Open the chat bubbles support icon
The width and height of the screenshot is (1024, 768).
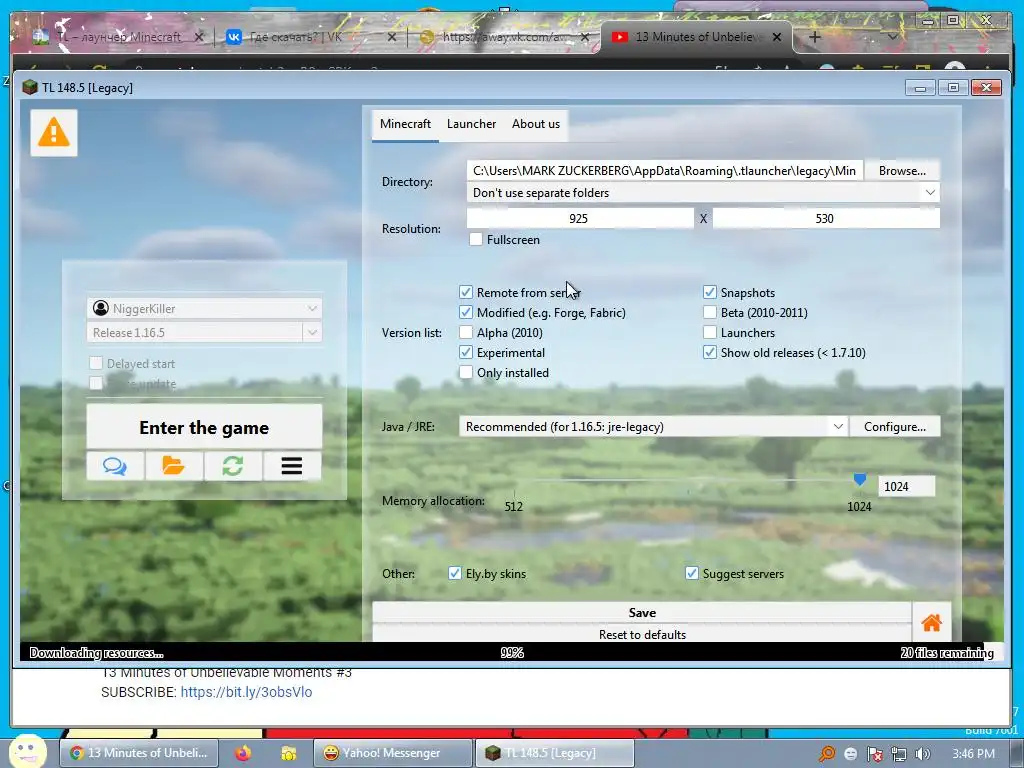click(x=115, y=466)
